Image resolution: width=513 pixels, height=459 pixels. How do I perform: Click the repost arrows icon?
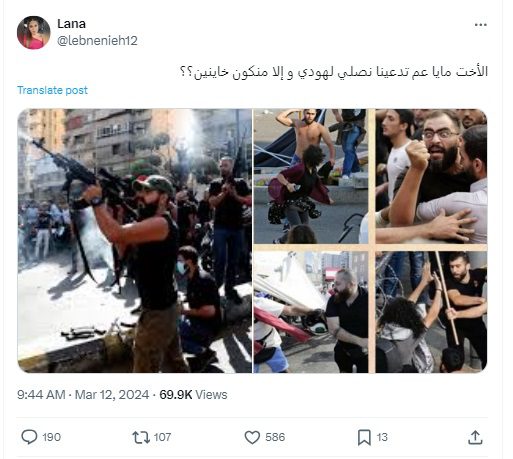(x=141, y=437)
